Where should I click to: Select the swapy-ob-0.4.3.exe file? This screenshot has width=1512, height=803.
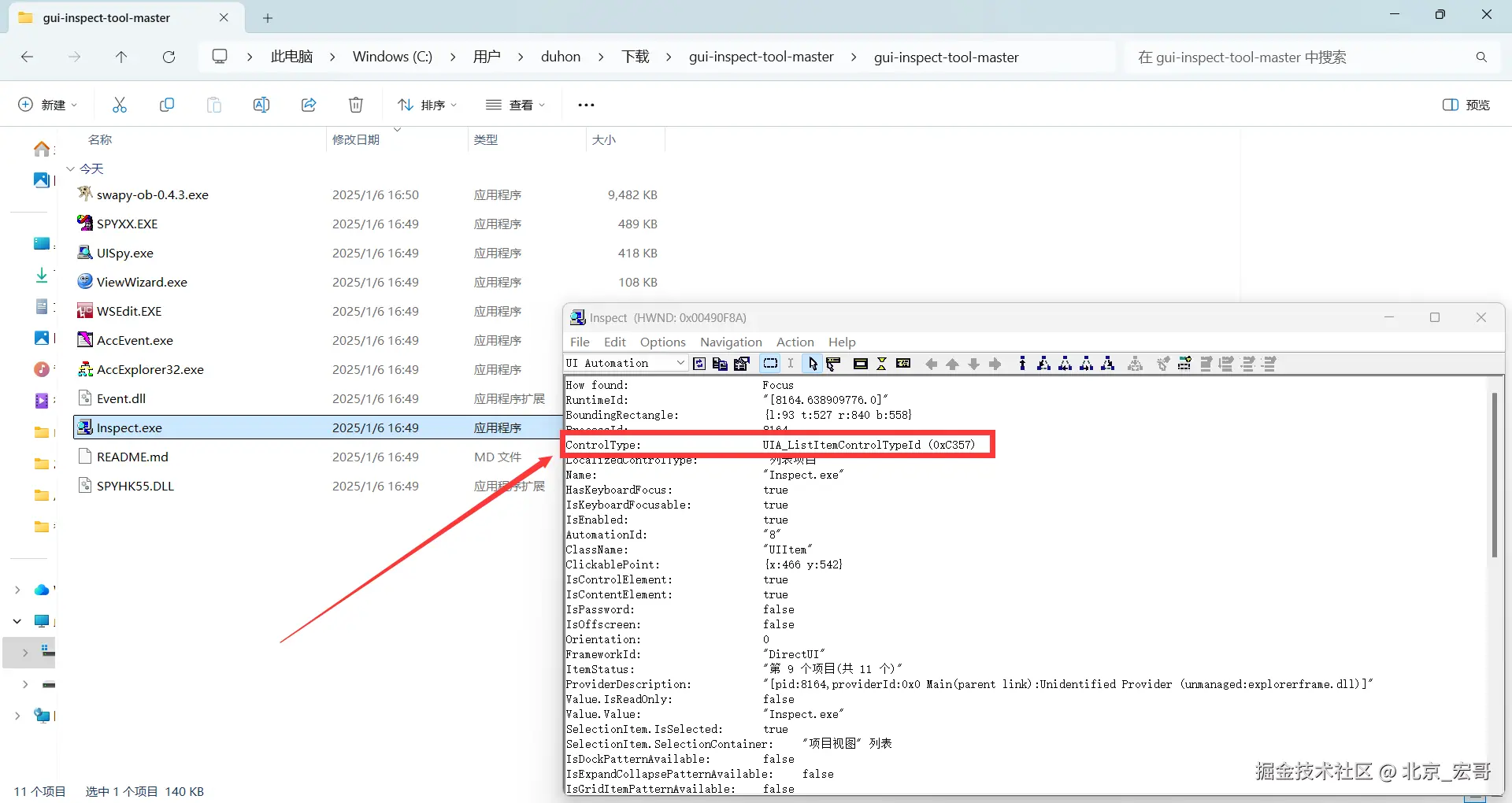click(x=367, y=194)
